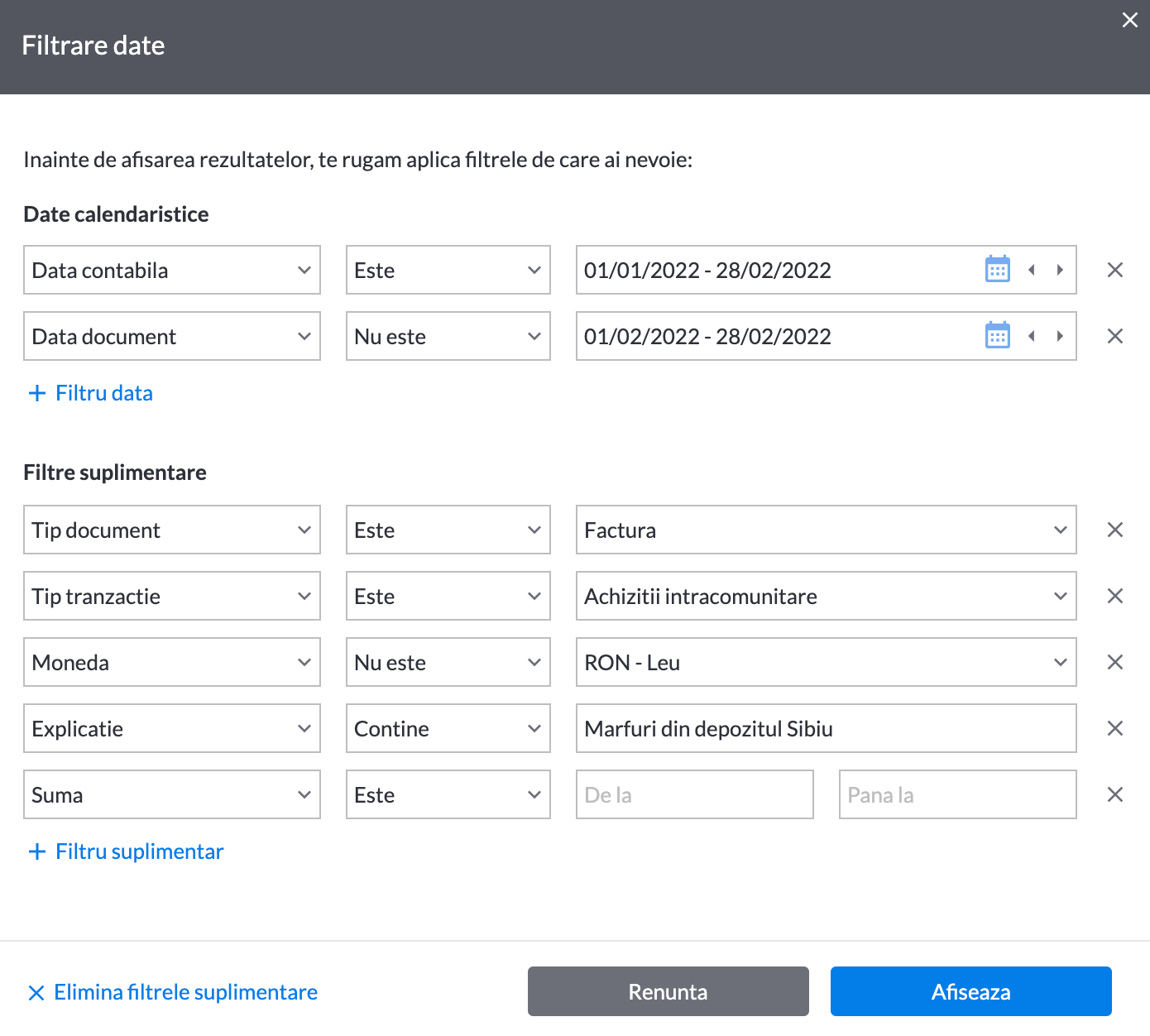This screenshot has width=1150, height=1036.
Task: Open the Contine operator dropdown
Action: (x=448, y=728)
